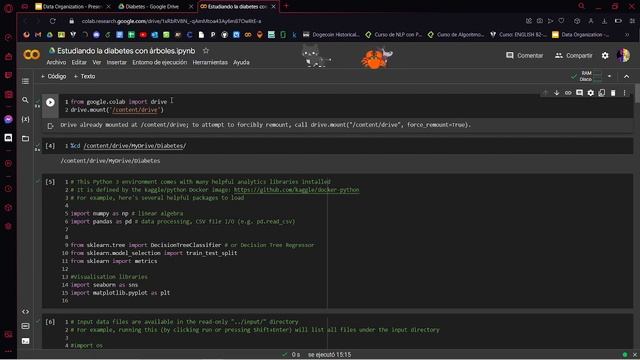Click the browser address bar URL
Image resolution: width=640 pixels, height=360 pixels.
(171, 21)
